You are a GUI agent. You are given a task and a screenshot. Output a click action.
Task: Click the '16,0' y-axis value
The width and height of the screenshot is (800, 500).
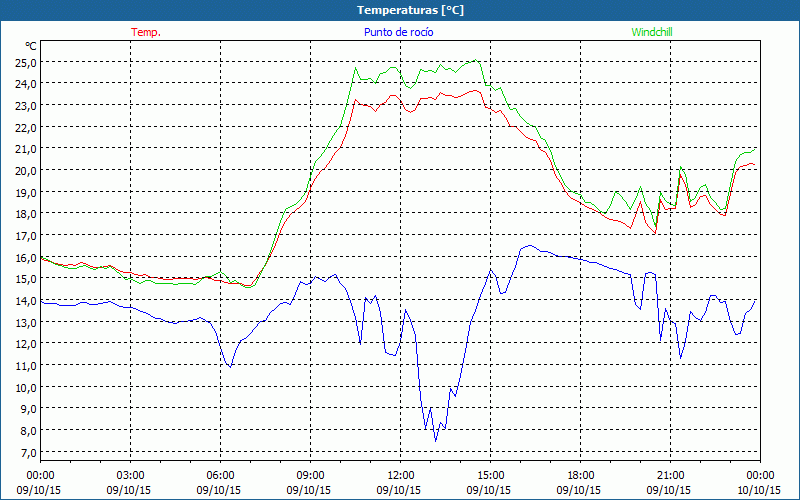(26, 258)
